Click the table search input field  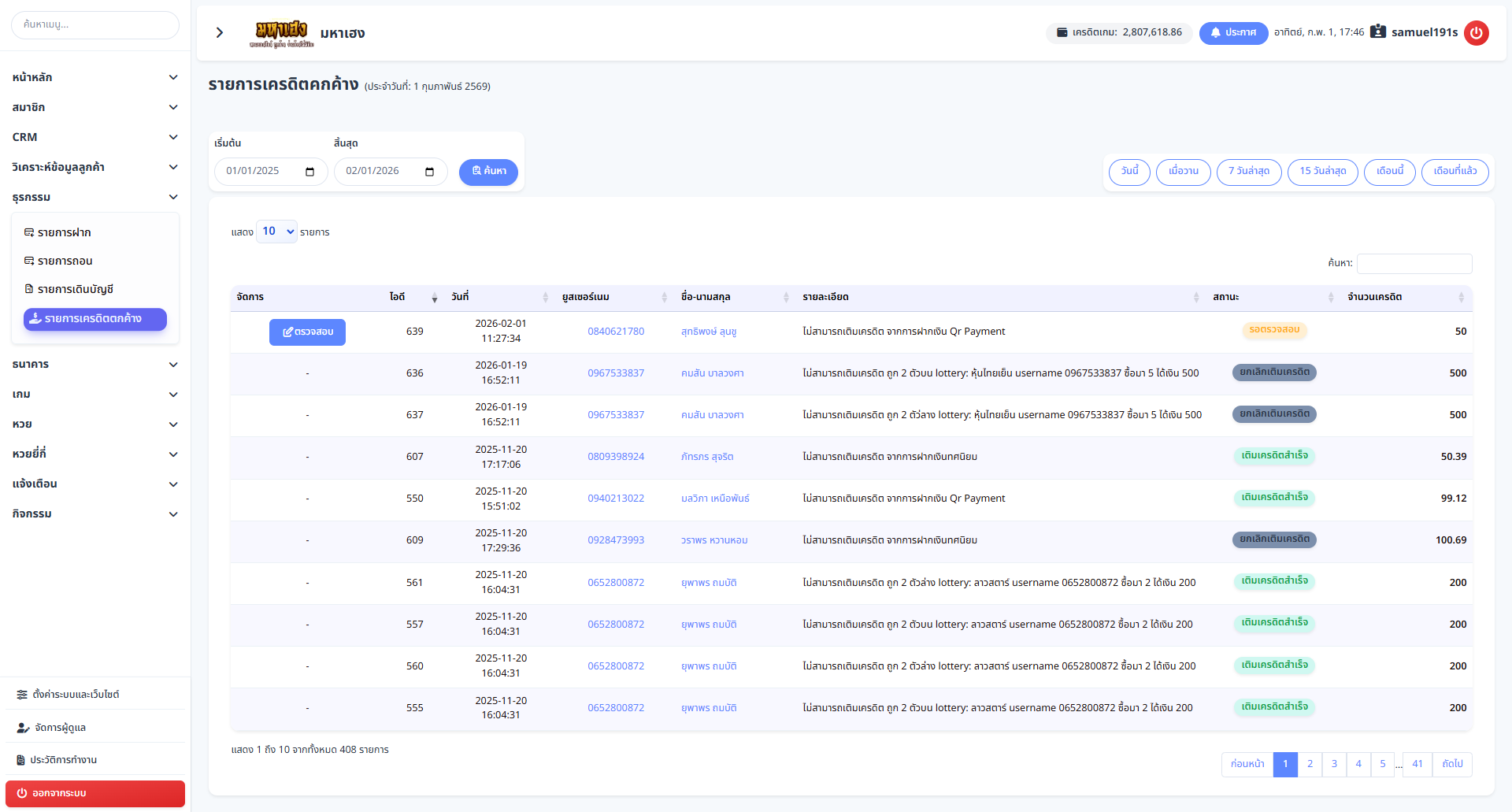(x=1414, y=263)
